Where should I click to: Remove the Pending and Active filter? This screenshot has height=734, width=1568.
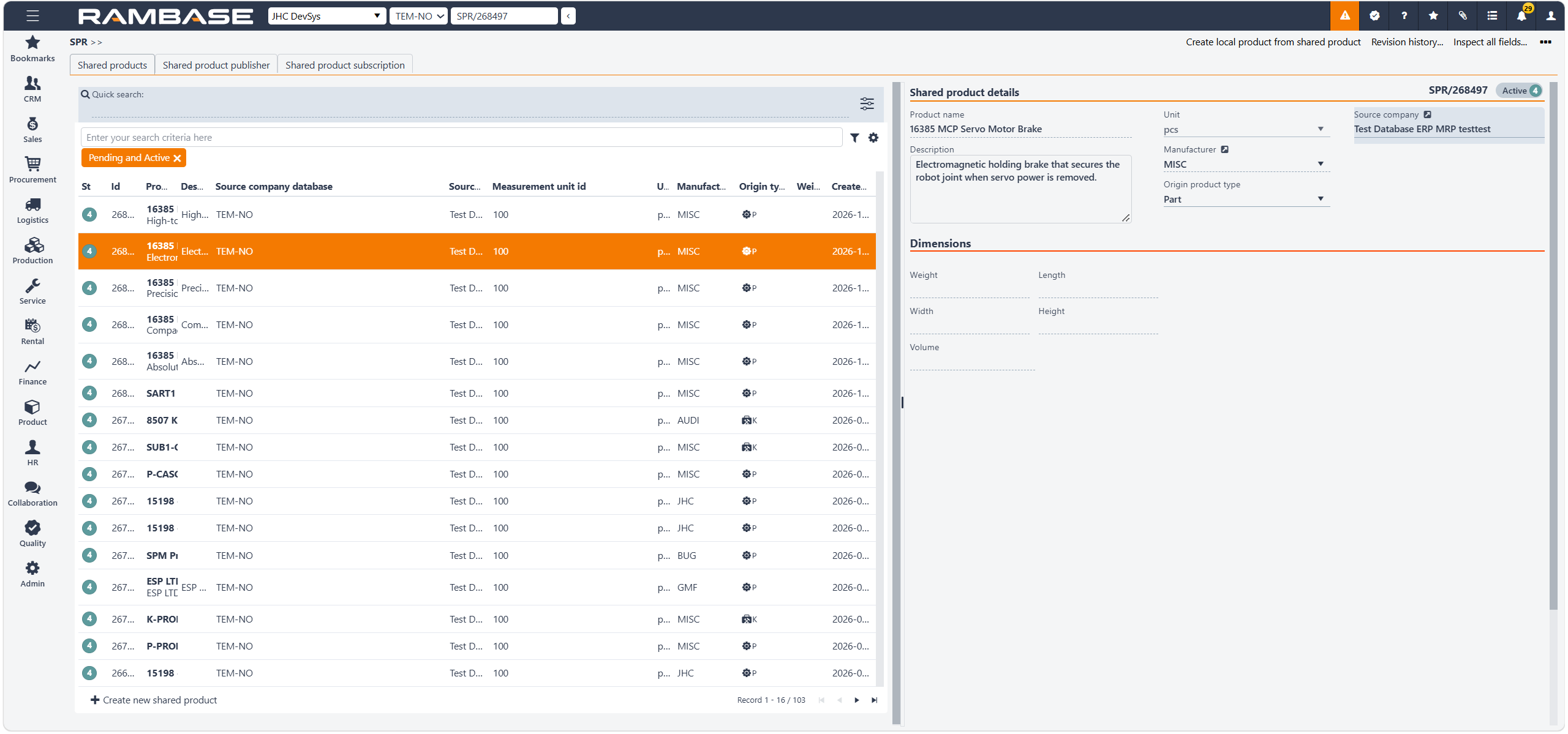click(178, 159)
